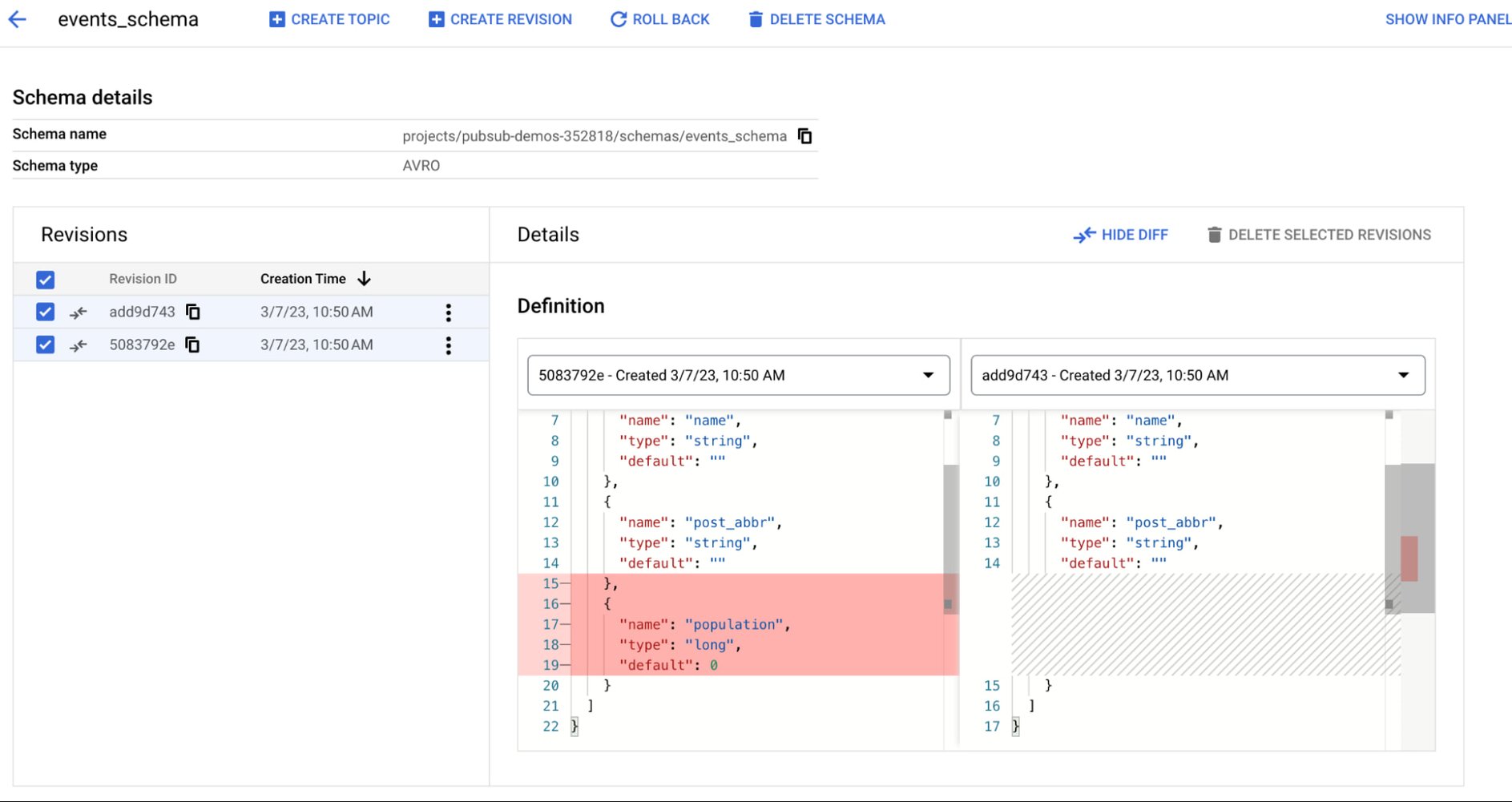Click the Create Topic button
The height and width of the screenshot is (802, 1512).
[x=329, y=19]
